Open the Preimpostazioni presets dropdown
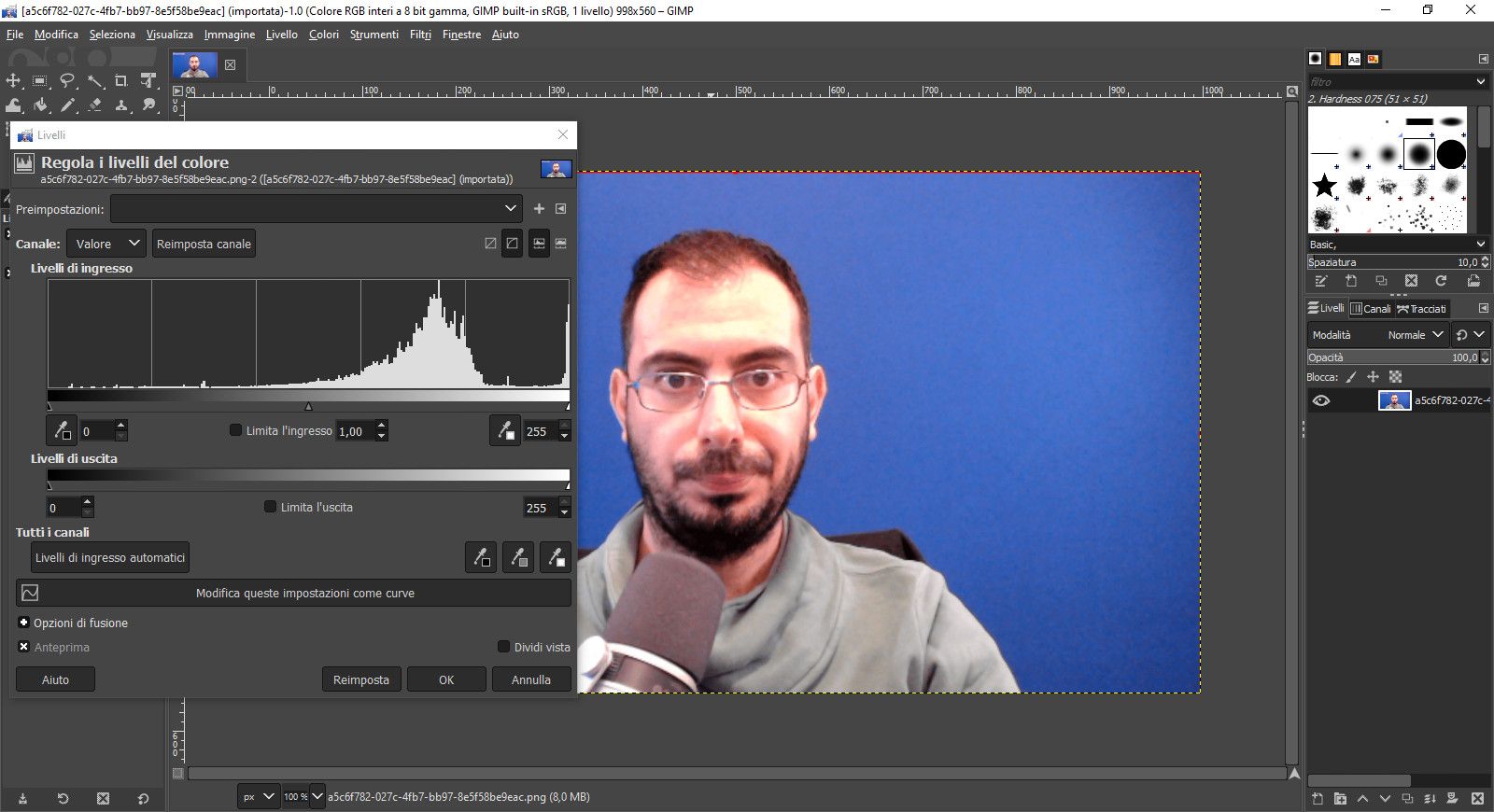1494x812 pixels. coord(317,209)
